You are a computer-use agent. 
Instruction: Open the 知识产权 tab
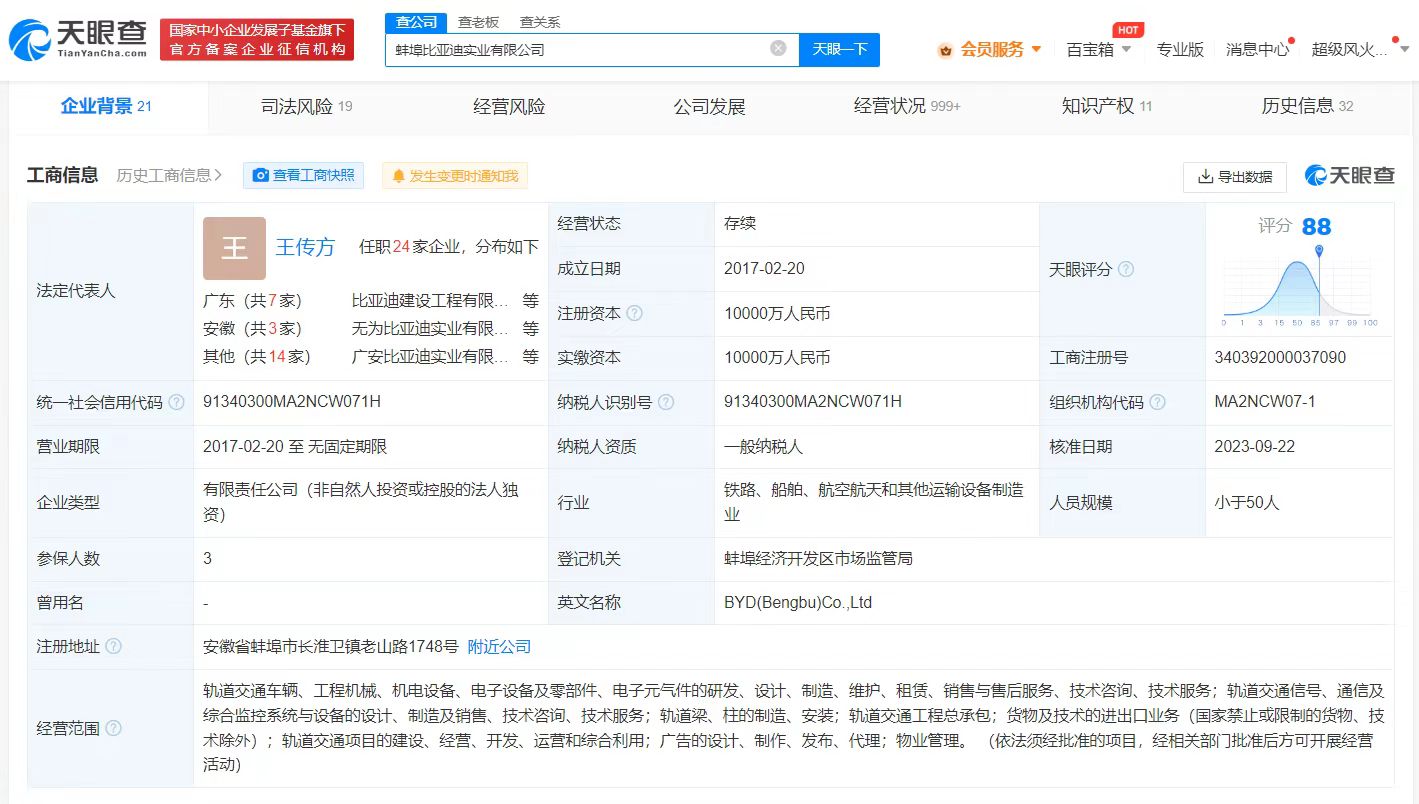coord(1106,106)
